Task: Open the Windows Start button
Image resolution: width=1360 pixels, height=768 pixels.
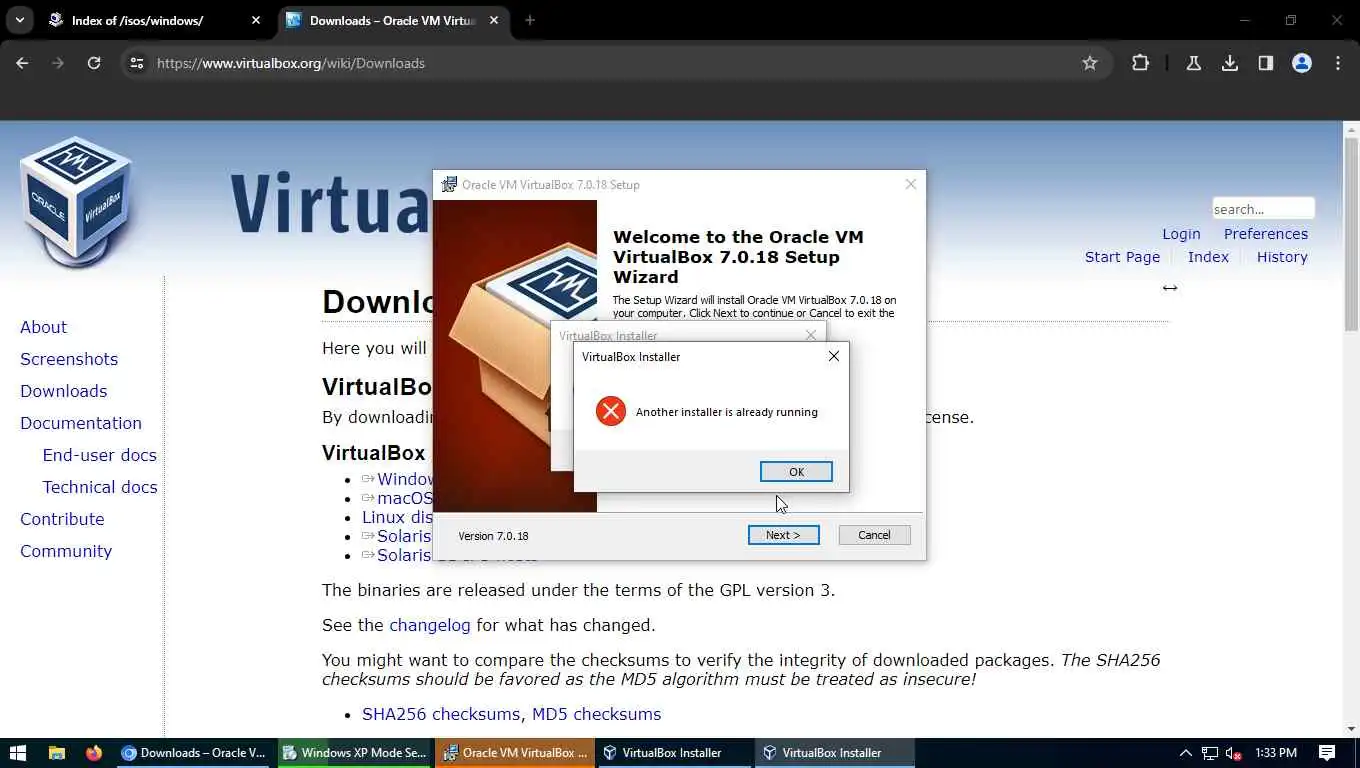Action: pyautogui.click(x=17, y=753)
